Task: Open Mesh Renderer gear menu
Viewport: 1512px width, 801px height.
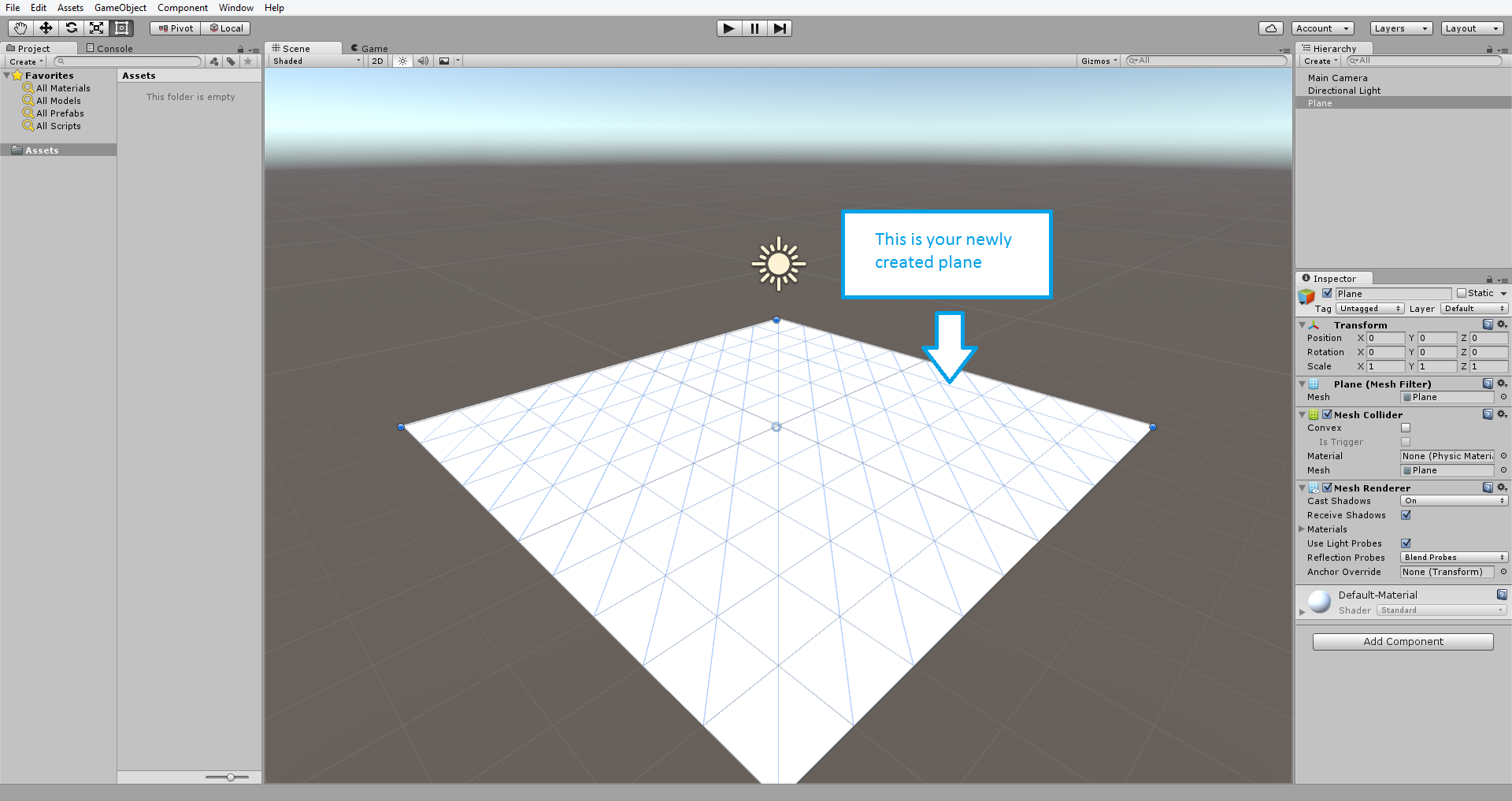Action: (x=1502, y=488)
